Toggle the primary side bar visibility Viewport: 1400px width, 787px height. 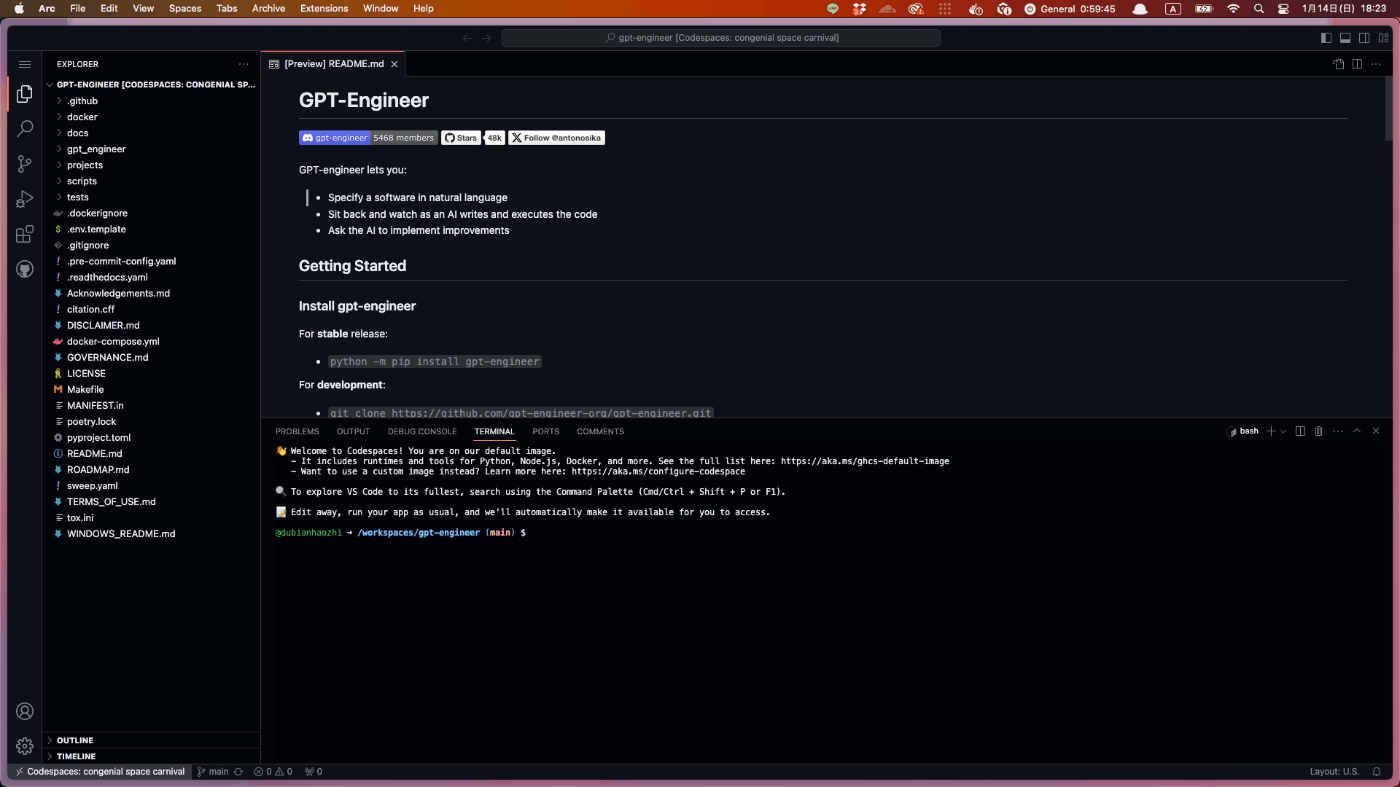coord(1326,38)
